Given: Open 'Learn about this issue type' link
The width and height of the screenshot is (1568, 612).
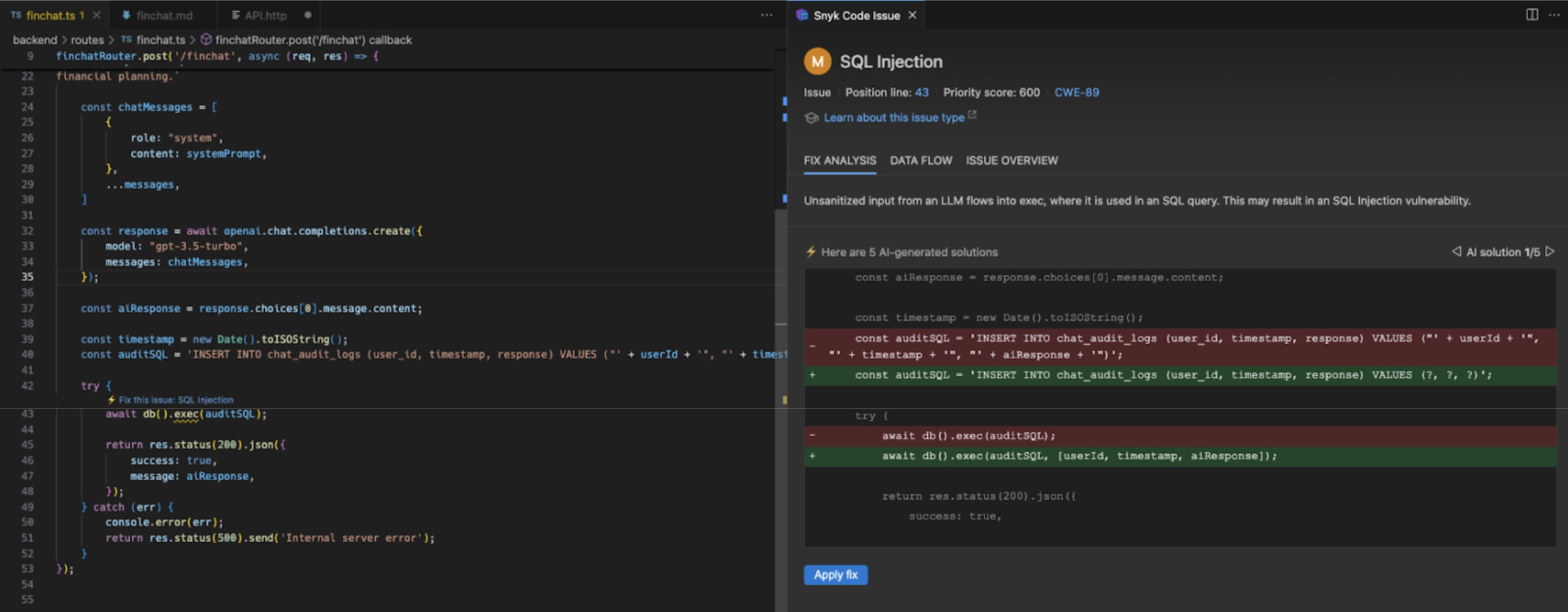Looking at the screenshot, I should (x=894, y=118).
